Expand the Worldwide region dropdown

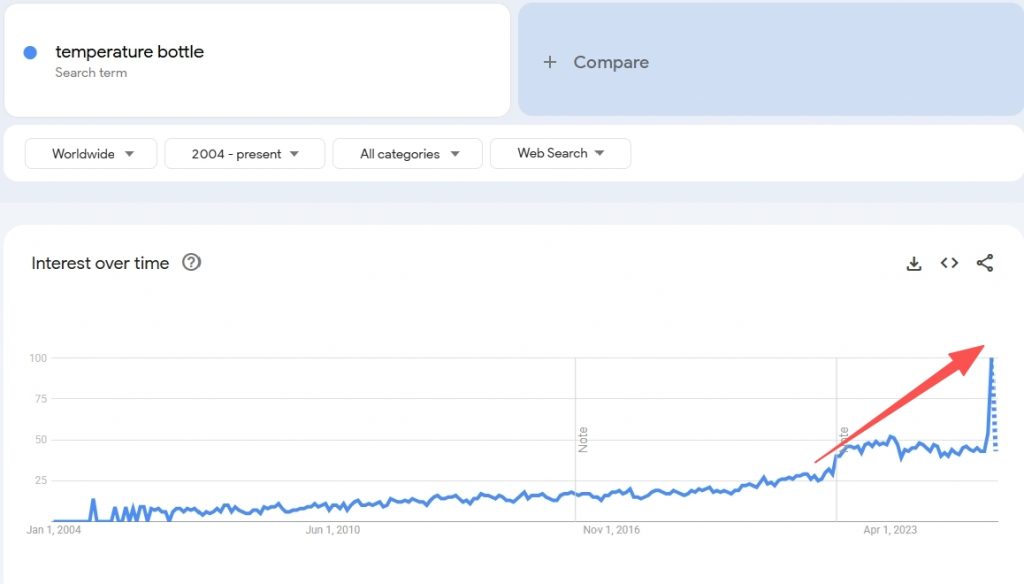pyautogui.click(x=91, y=154)
